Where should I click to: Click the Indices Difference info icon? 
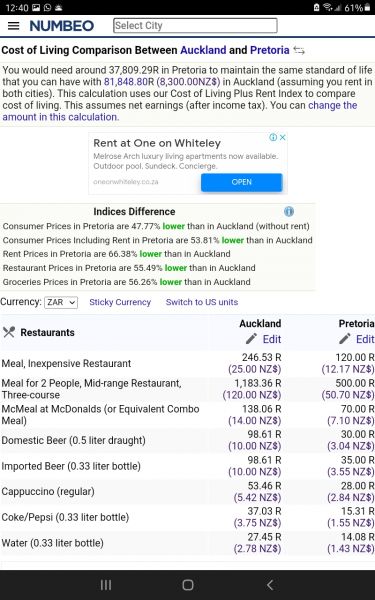[x=289, y=211]
